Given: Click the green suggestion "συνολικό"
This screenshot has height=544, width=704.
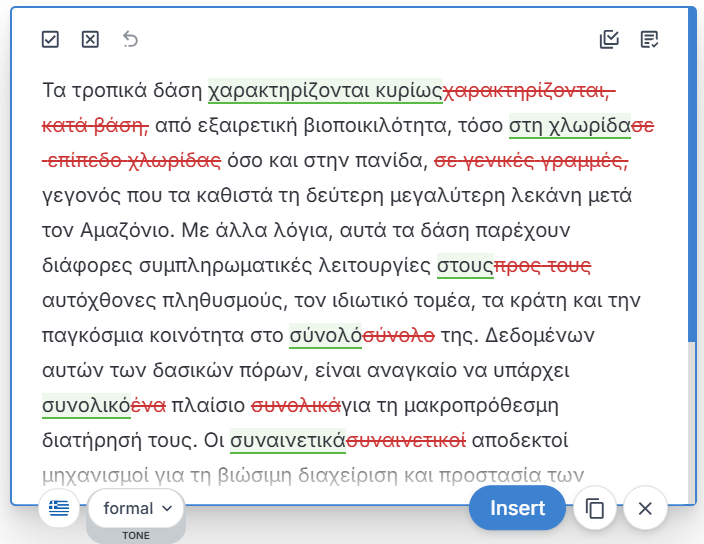Looking at the screenshot, I should coord(86,406).
